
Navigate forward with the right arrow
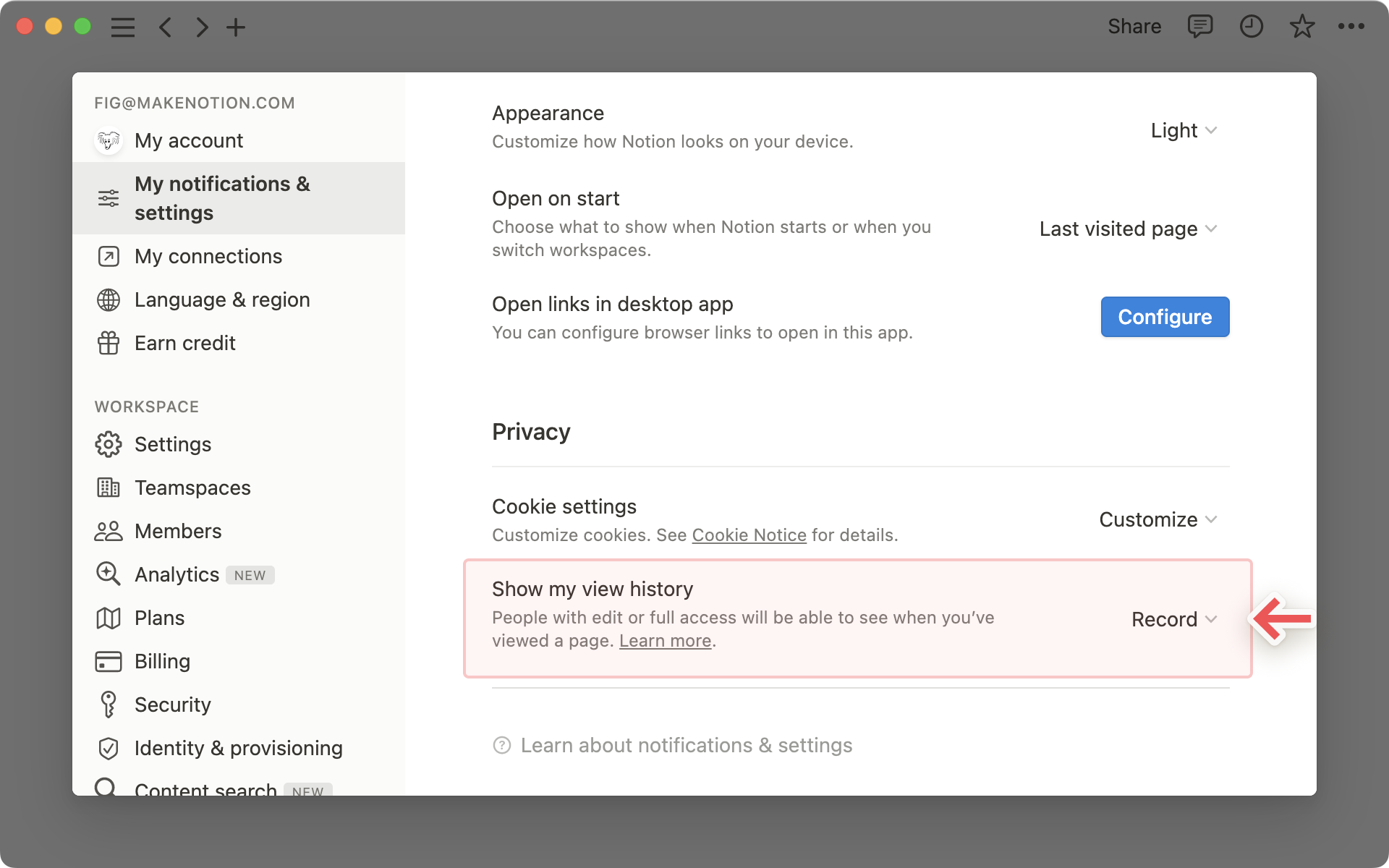coord(202,27)
